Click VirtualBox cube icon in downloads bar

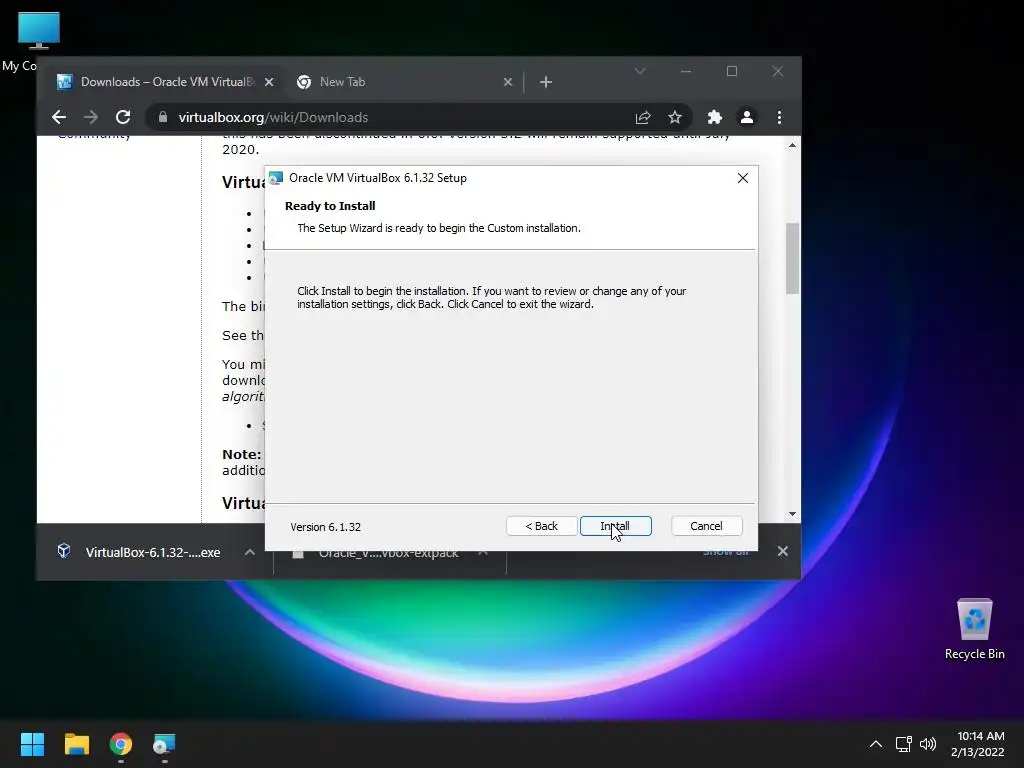tap(64, 551)
